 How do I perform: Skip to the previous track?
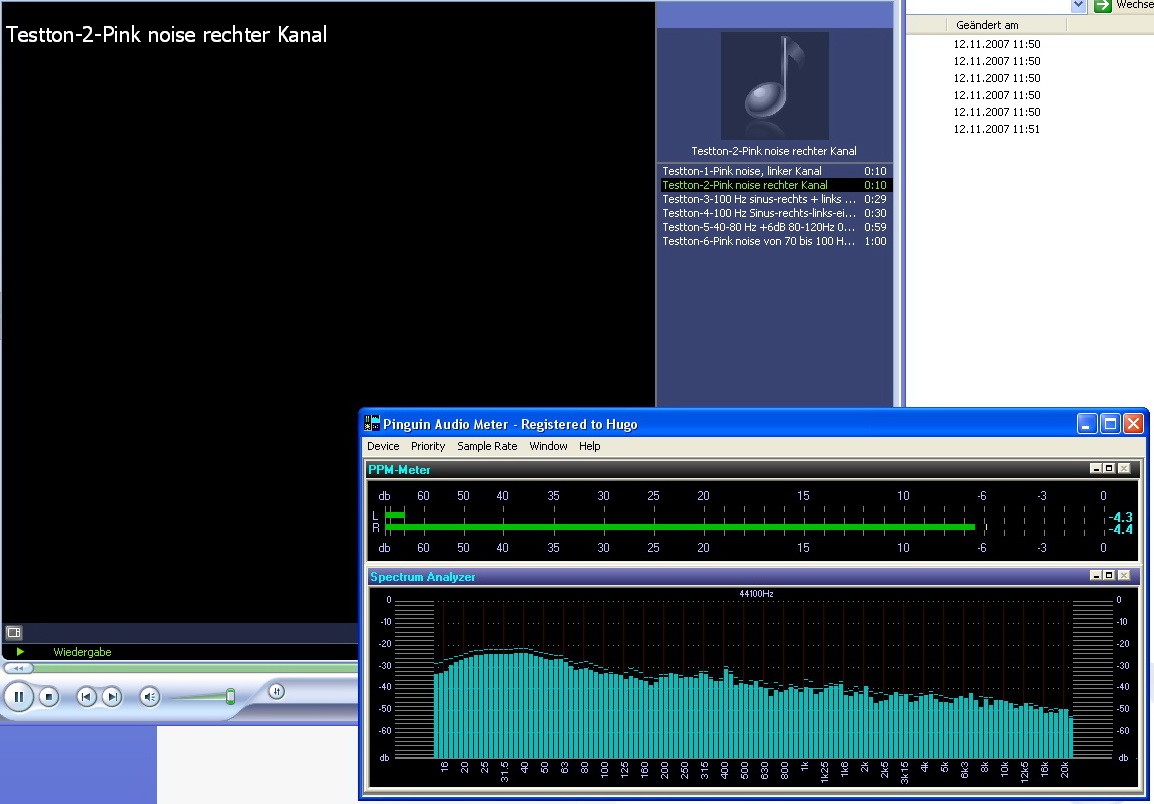86,696
